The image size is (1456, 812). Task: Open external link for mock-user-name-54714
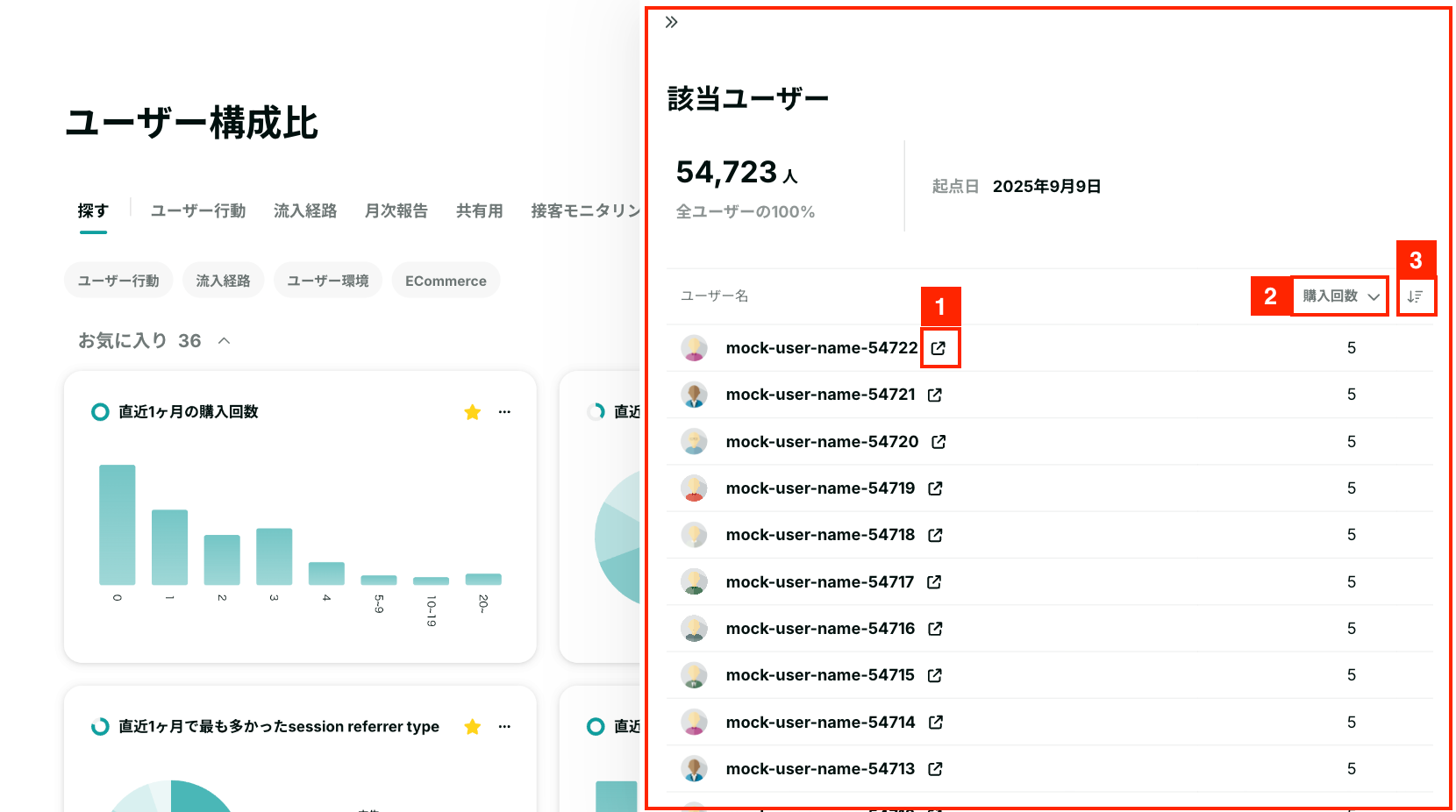(936, 723)
